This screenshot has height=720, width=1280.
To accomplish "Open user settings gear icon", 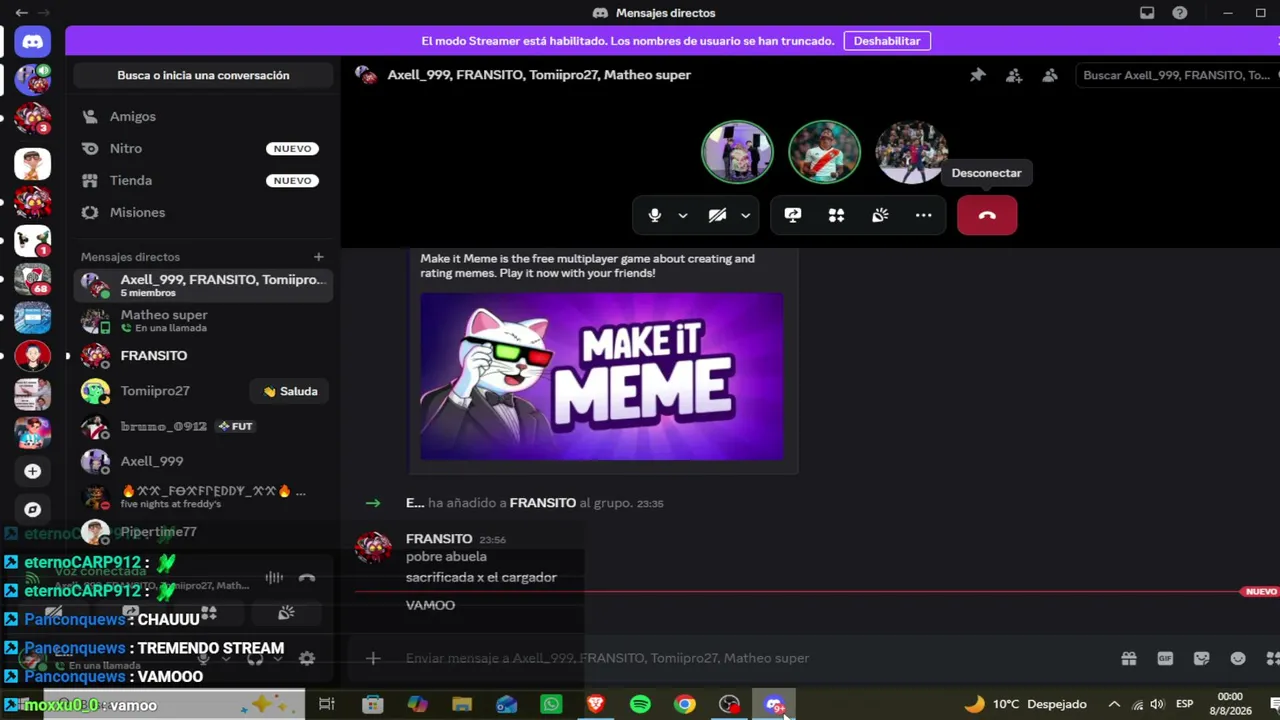I will point(307,658).
